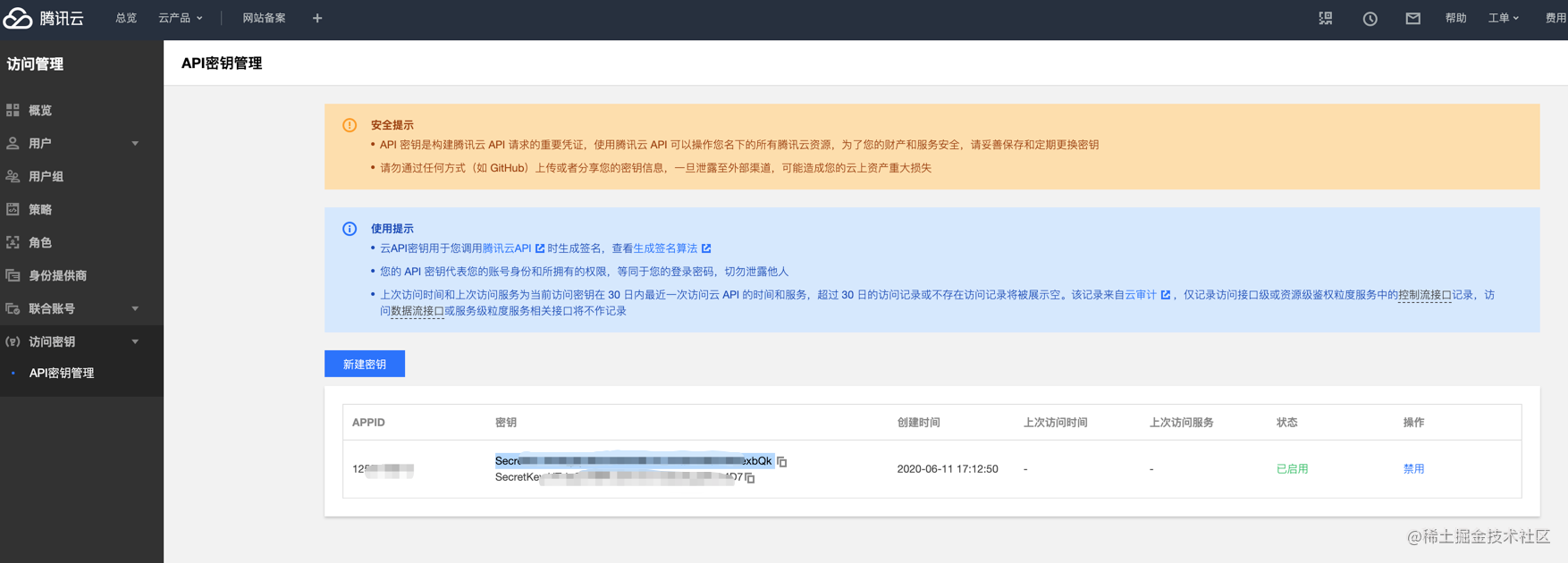The image size is (1568, 563).
Task: Open the mail messages icon
Action: pos(1412,18)
